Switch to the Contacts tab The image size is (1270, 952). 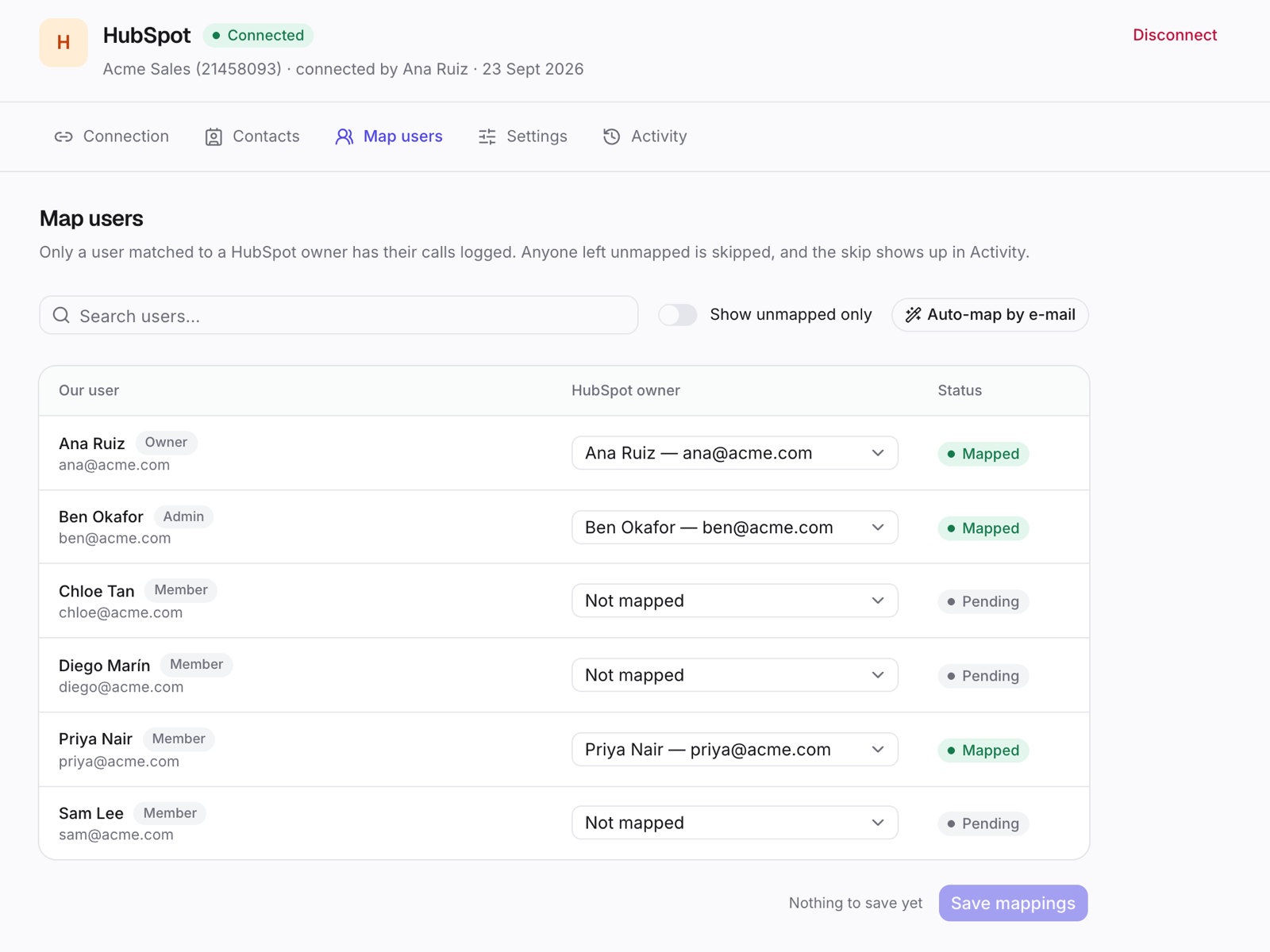pyautogui.click(x=252, y=136)
